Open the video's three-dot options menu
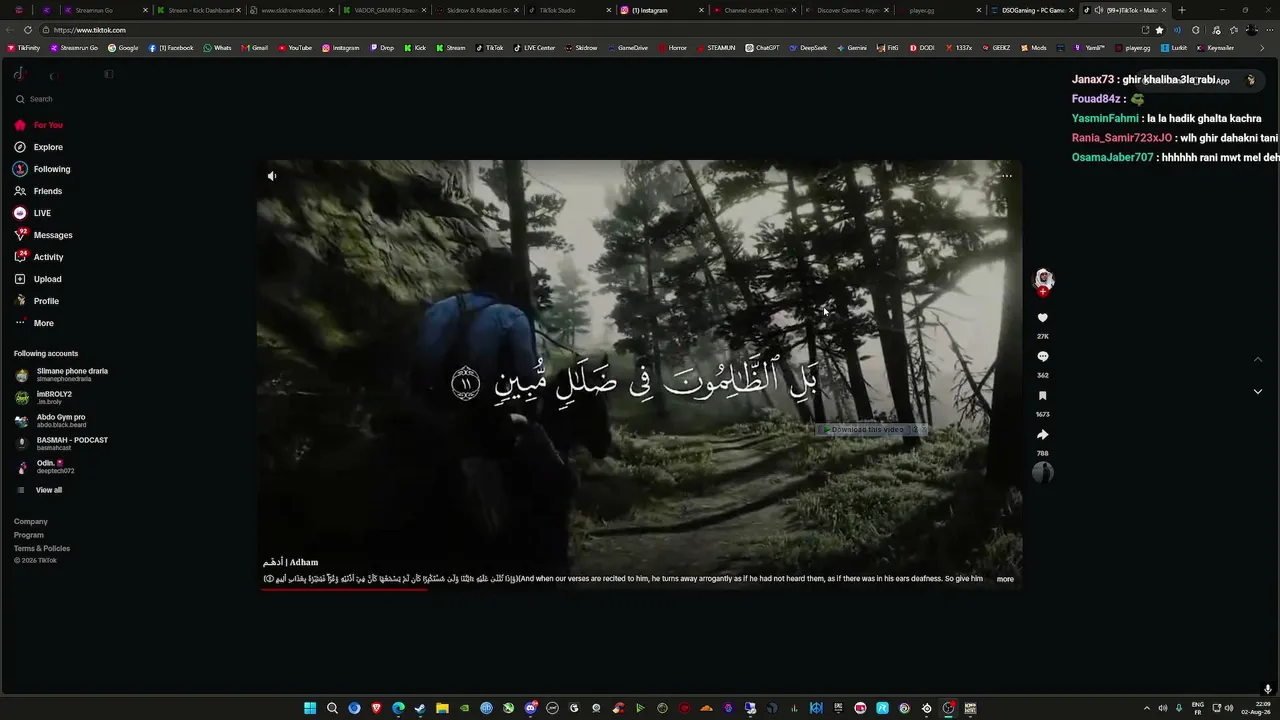1280x720 pixels. (x=1006, y=176)
